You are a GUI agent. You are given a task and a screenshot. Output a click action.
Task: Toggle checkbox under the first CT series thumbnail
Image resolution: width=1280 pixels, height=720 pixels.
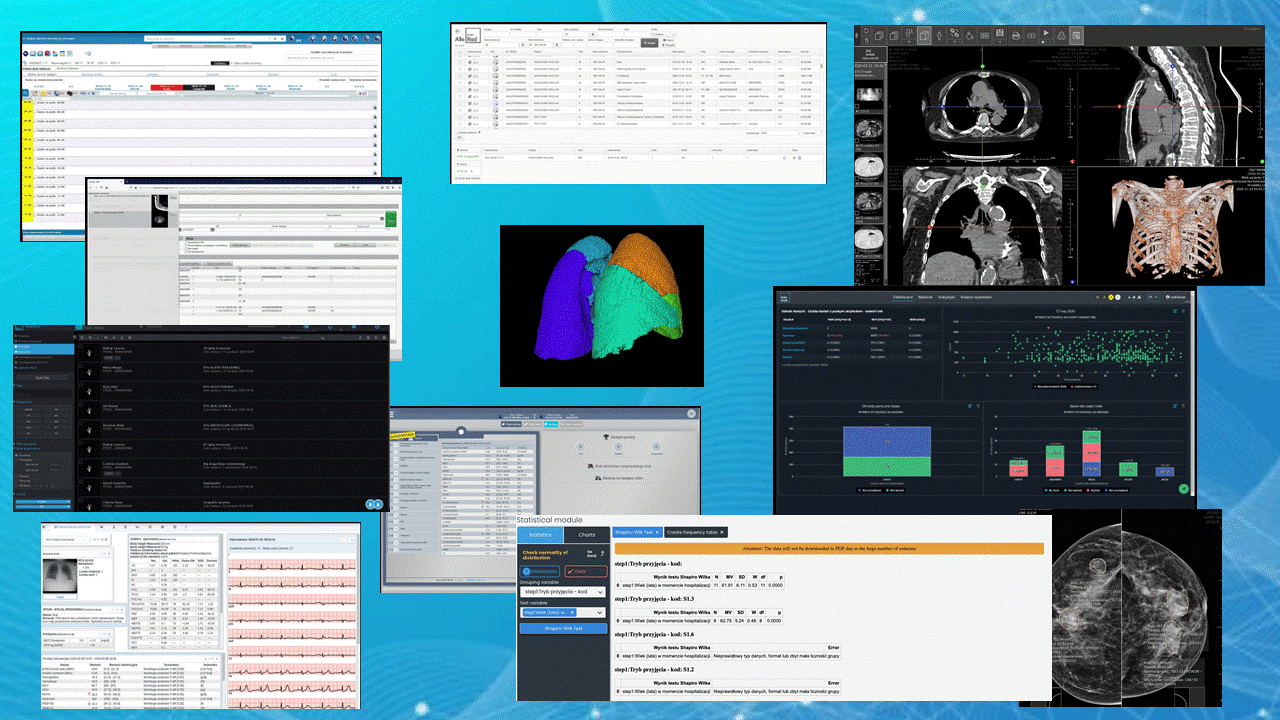pyautogui.click(x=859, y=108)
